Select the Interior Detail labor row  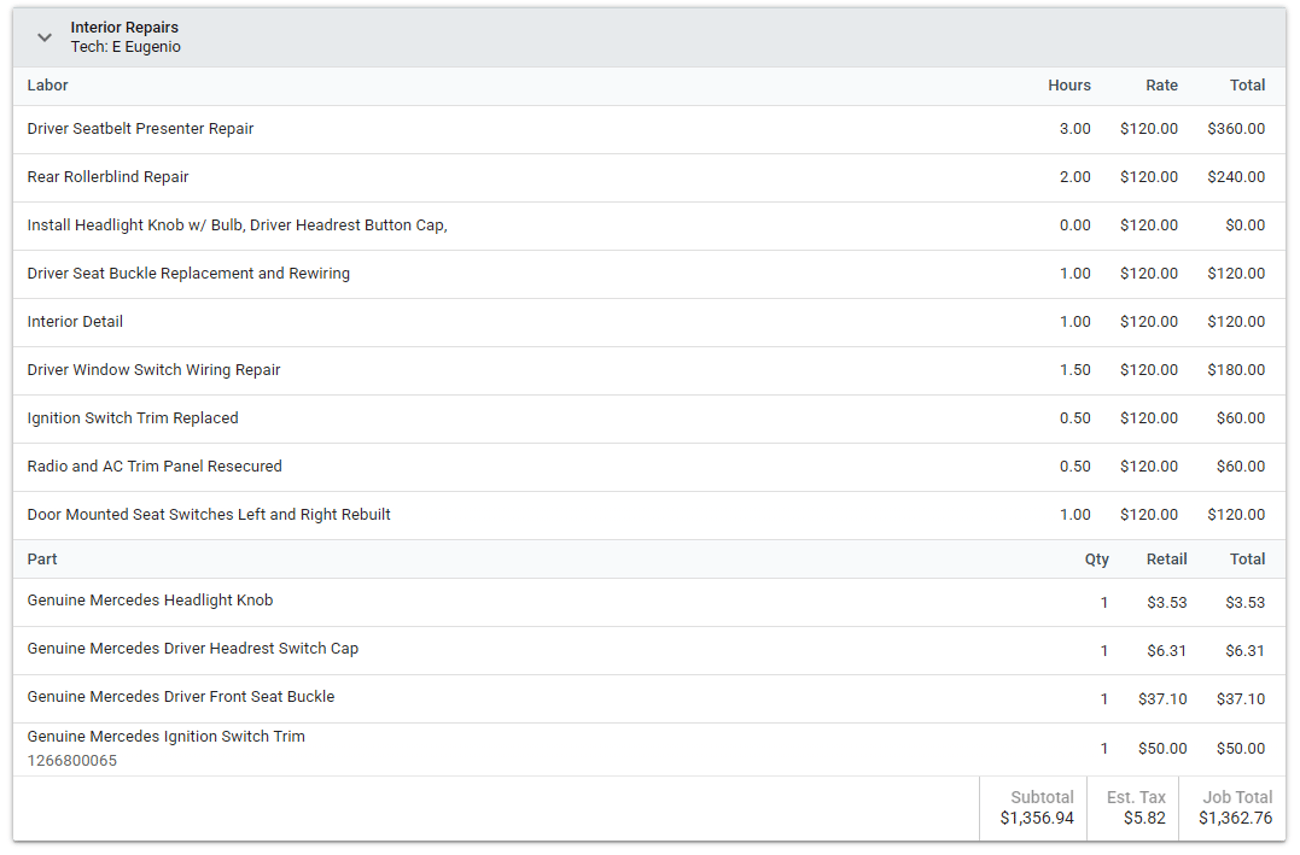tap(649, 322)
